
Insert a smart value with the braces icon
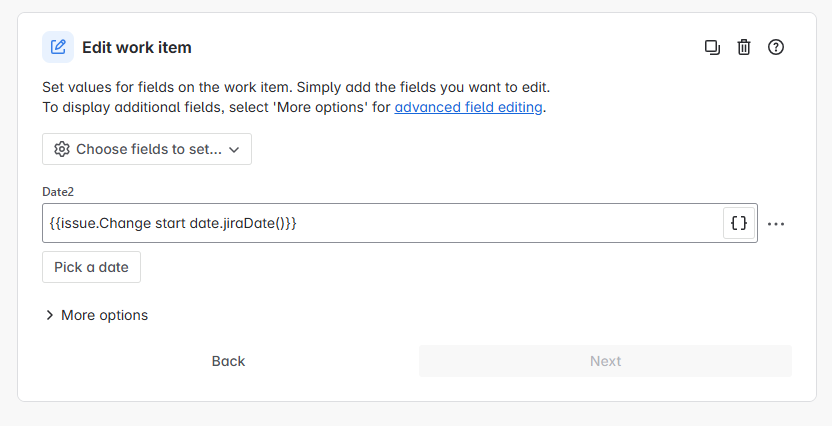(x=739, y=223)
